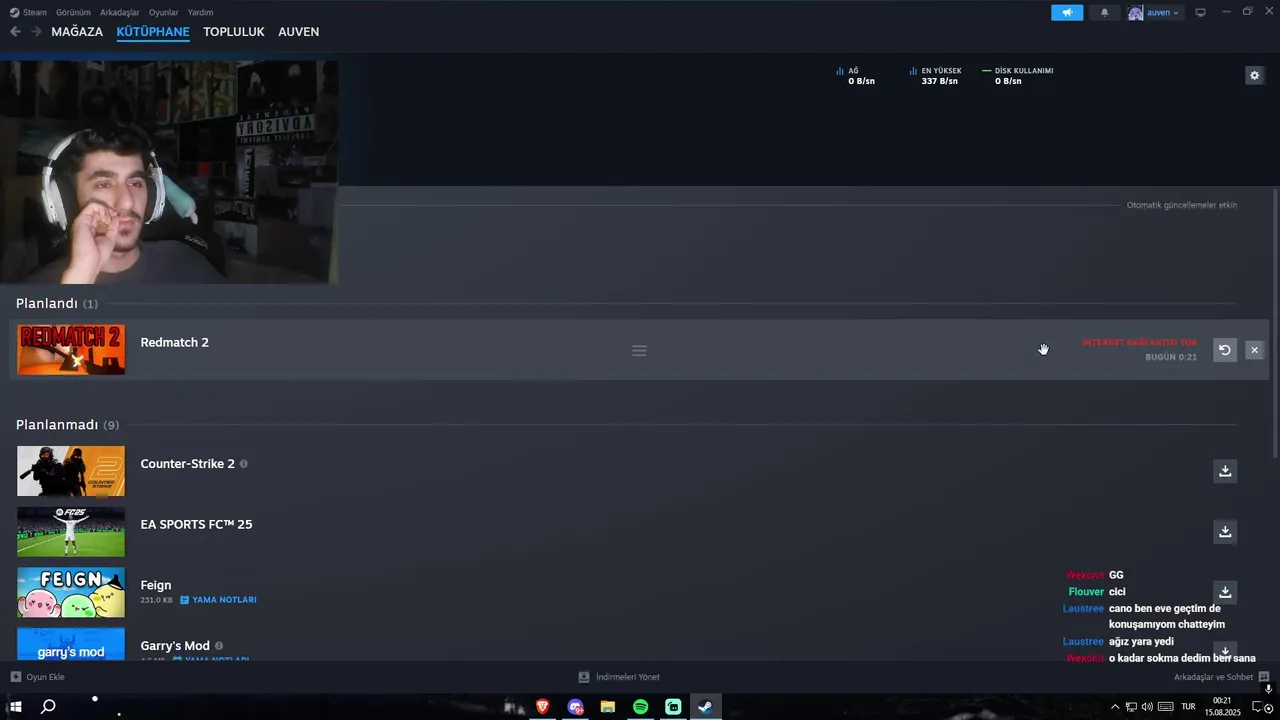Open Windows taskbar search
Screen dimensions: 1280x720
click(x=48, y=707)
